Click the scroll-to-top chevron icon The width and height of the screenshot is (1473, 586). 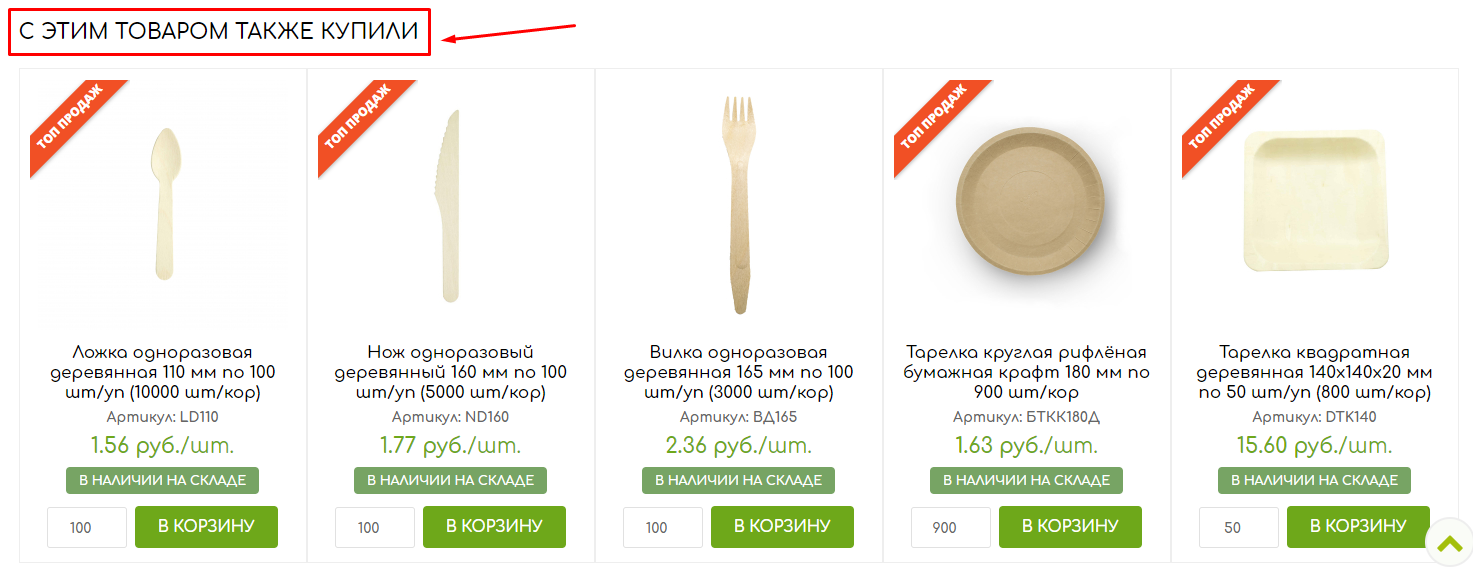[1448, 544]
